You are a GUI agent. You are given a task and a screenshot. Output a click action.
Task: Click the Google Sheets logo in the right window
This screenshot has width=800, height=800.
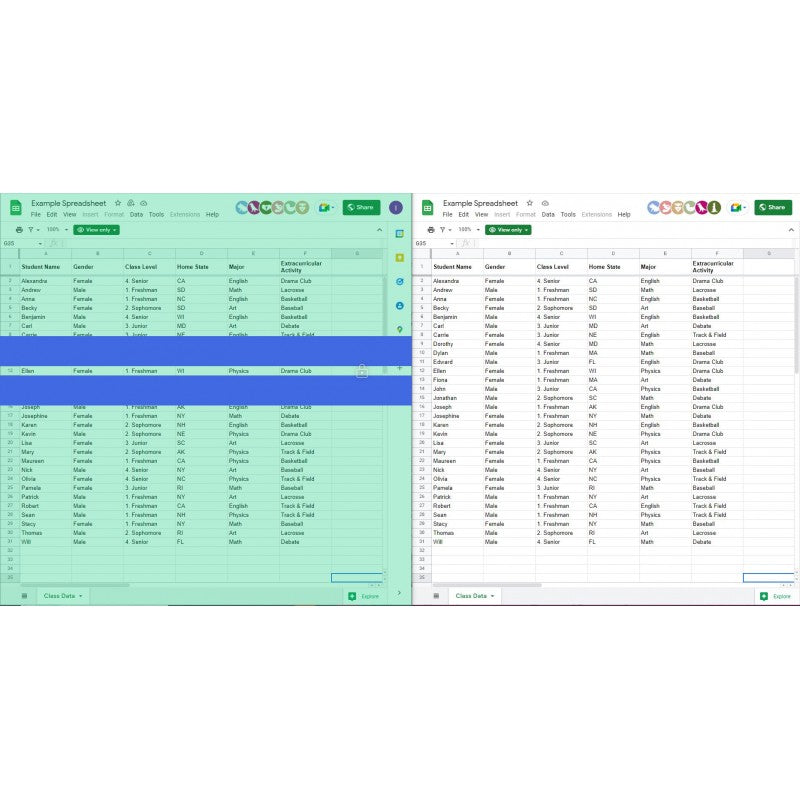(427, 208)
